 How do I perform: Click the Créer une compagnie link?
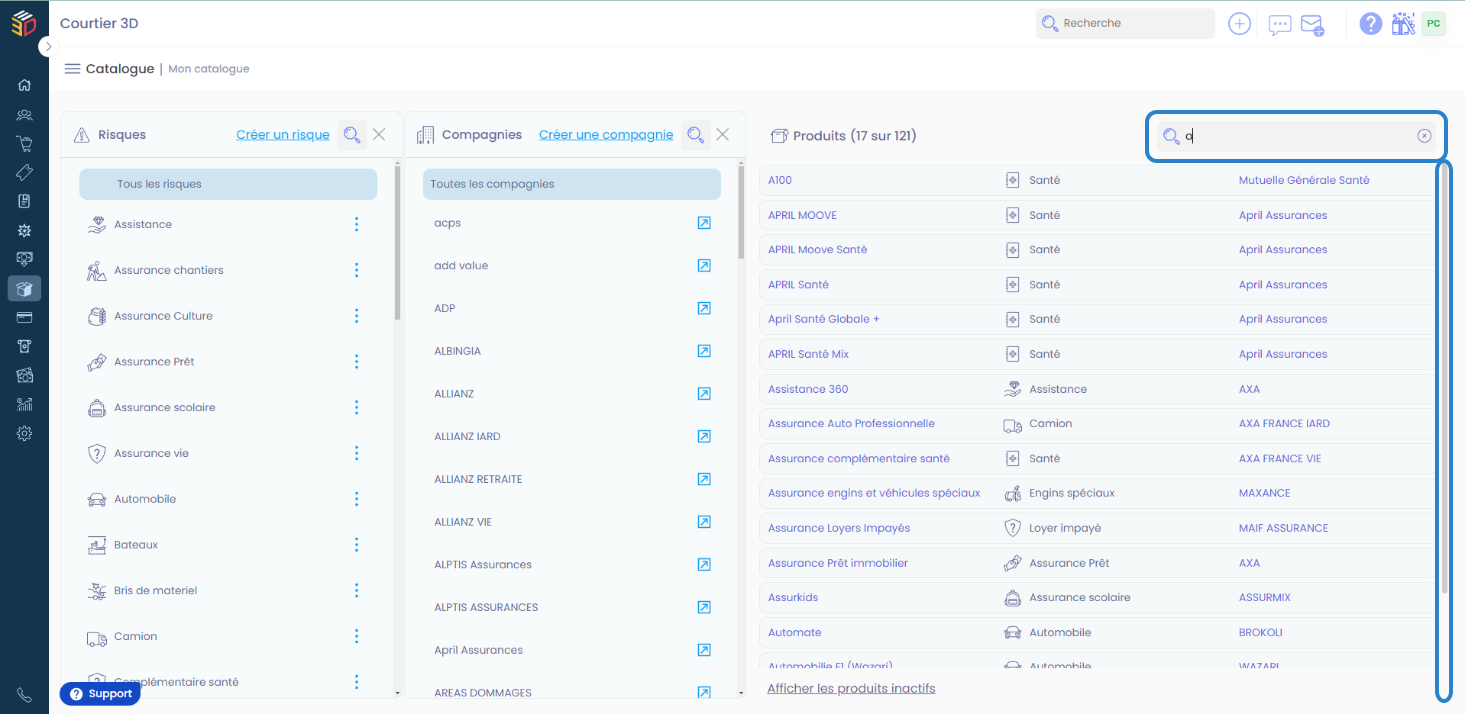pos(606,135)
